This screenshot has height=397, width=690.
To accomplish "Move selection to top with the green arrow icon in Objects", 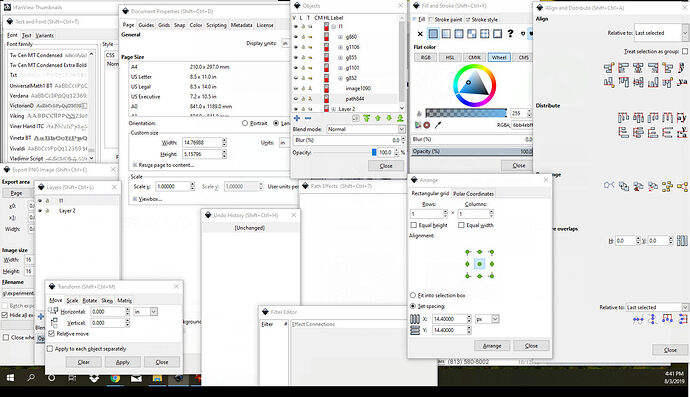I will pyautogui.click(x=367, y=118).
